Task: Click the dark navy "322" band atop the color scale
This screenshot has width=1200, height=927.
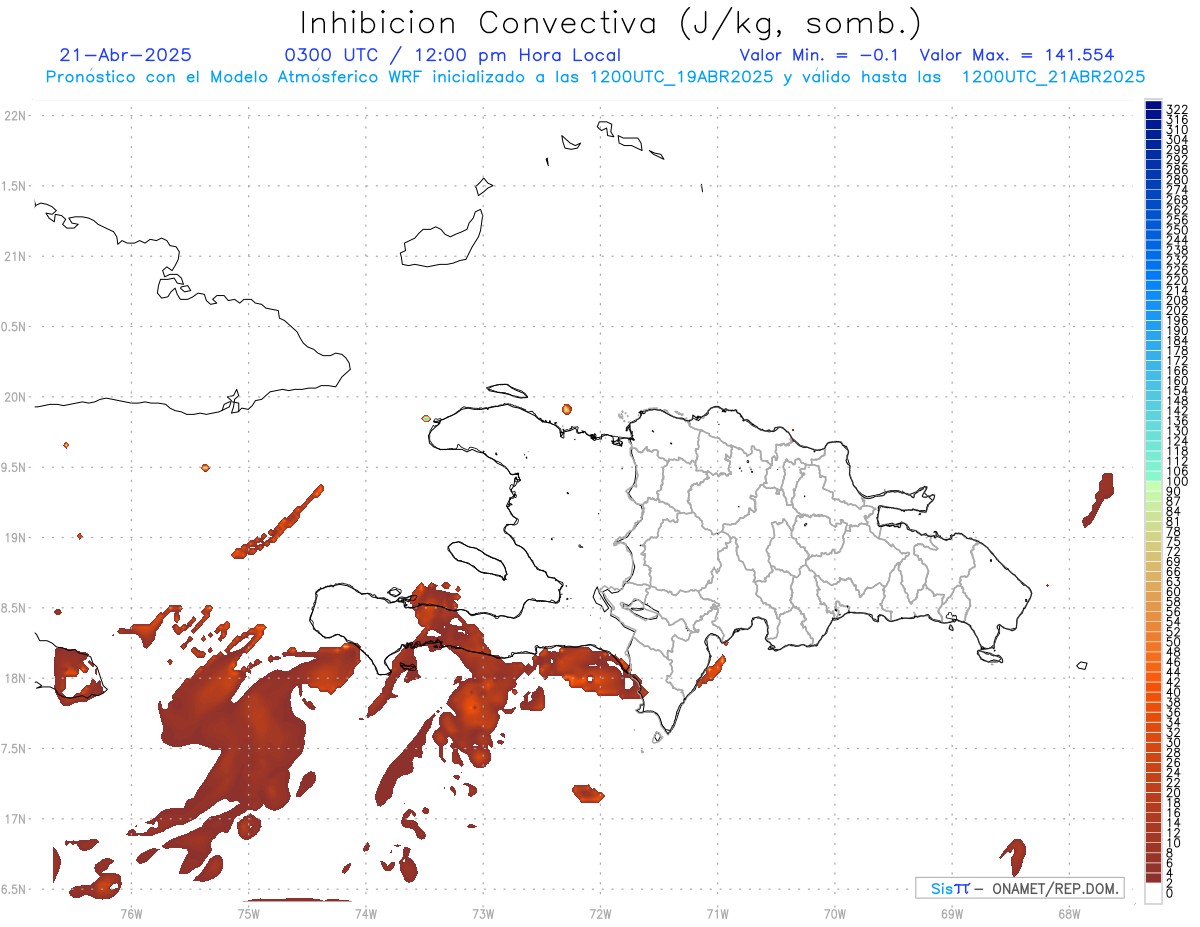Action: (x=1153, y=106)
